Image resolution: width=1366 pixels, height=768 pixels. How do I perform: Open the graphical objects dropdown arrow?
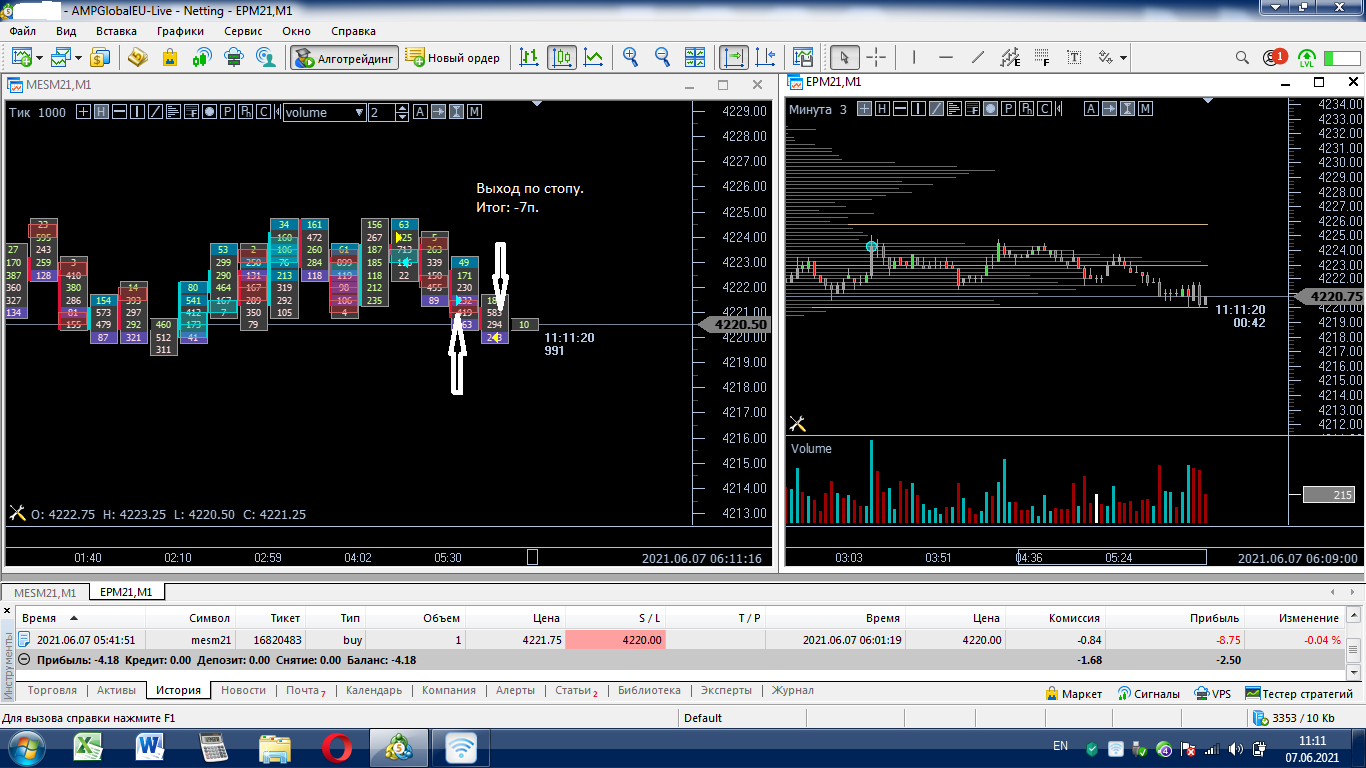click(x=1124, y=58)
